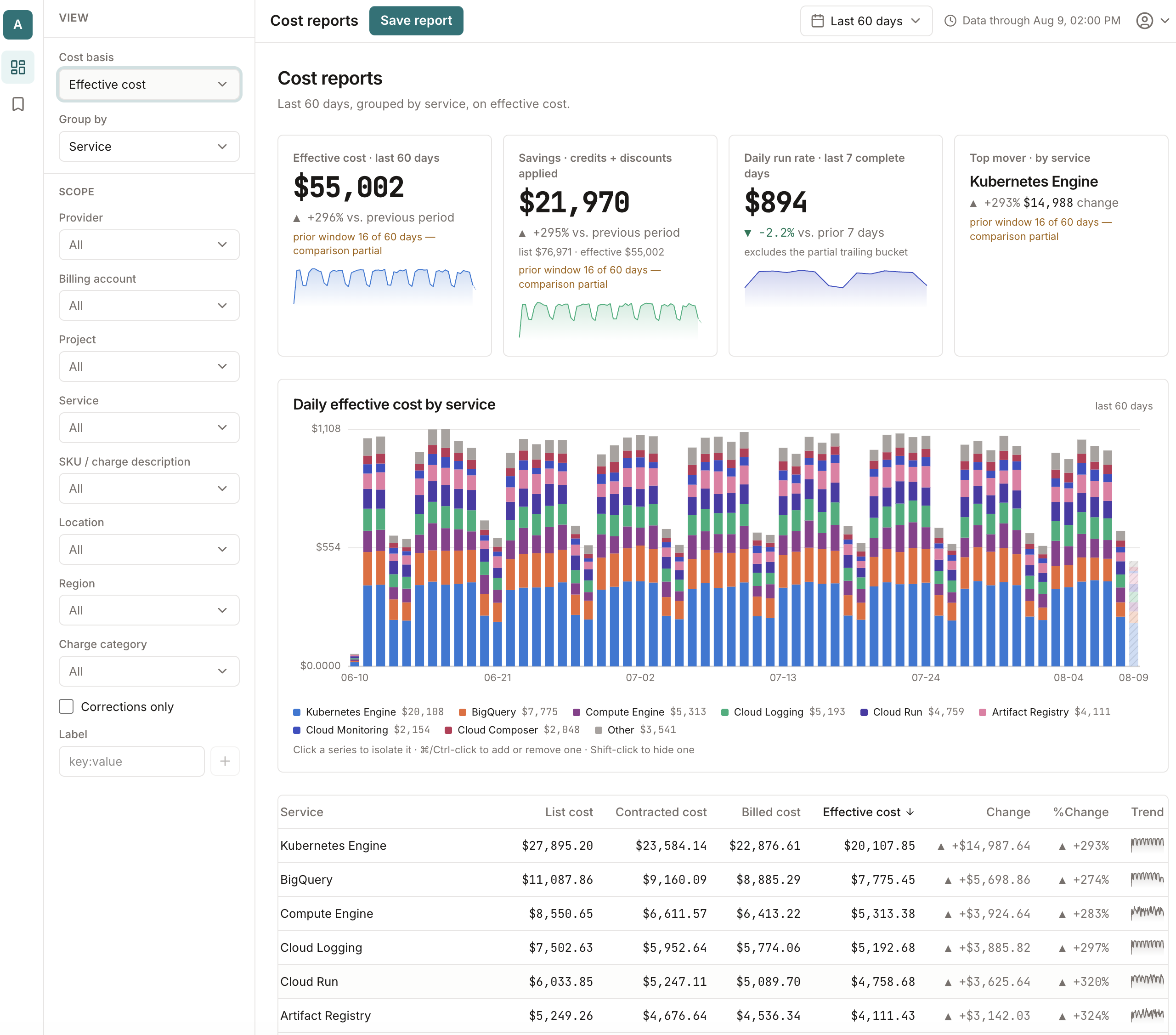Open Compute Engine trend sparkline

pos(1147,913)
